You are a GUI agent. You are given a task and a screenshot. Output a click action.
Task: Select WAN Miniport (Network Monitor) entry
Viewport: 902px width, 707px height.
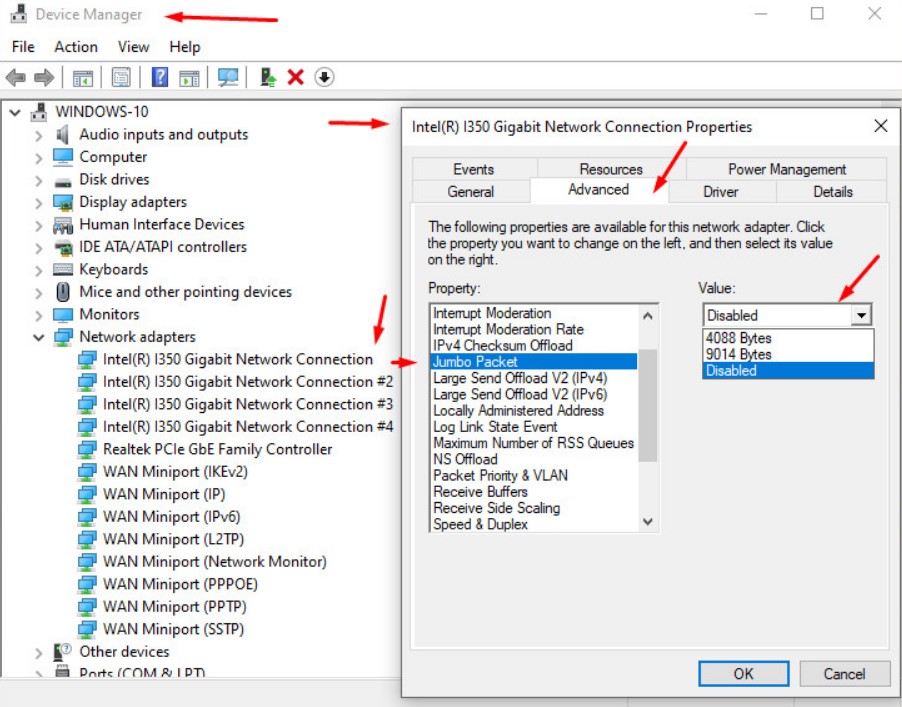(x=215, y=561)
